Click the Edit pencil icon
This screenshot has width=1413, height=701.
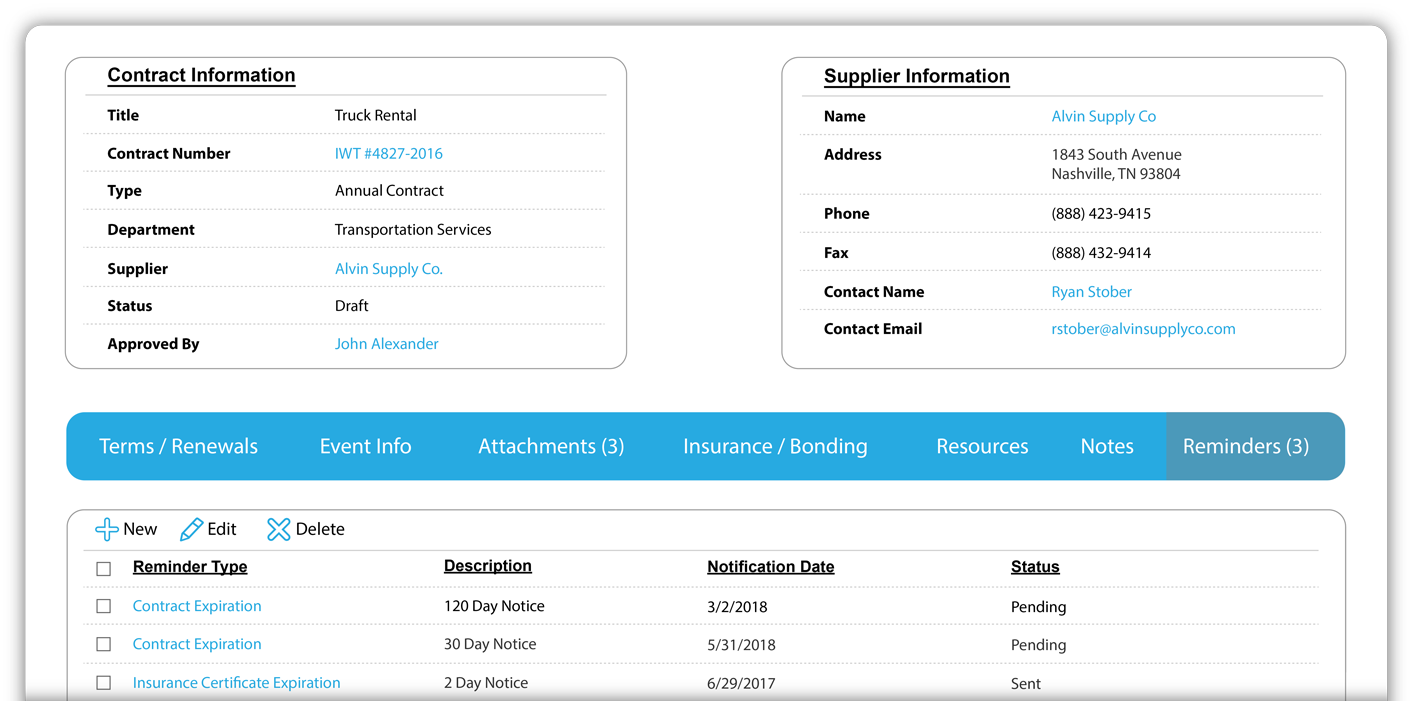192,529
